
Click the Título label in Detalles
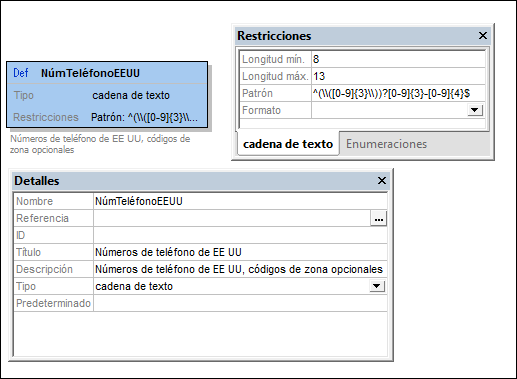(x=28, y=252)
